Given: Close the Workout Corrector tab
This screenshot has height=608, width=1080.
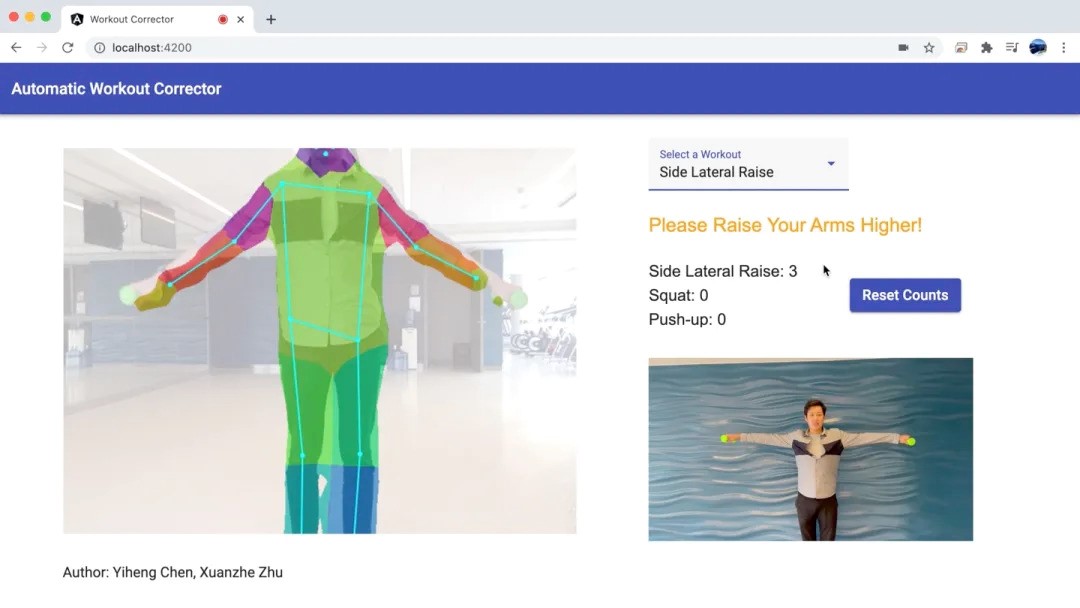Looking at the screenshot, I should tap(240, 19).
